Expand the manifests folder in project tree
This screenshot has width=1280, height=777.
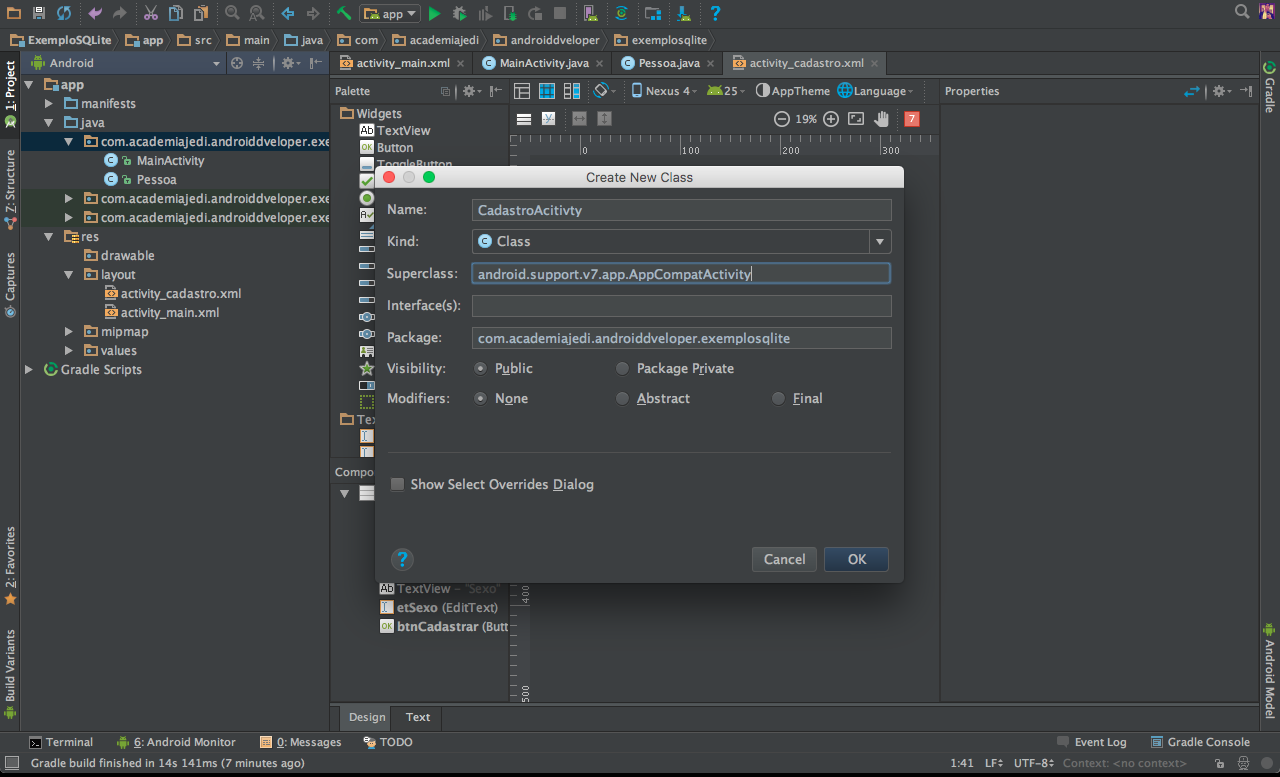pos(49,103)
